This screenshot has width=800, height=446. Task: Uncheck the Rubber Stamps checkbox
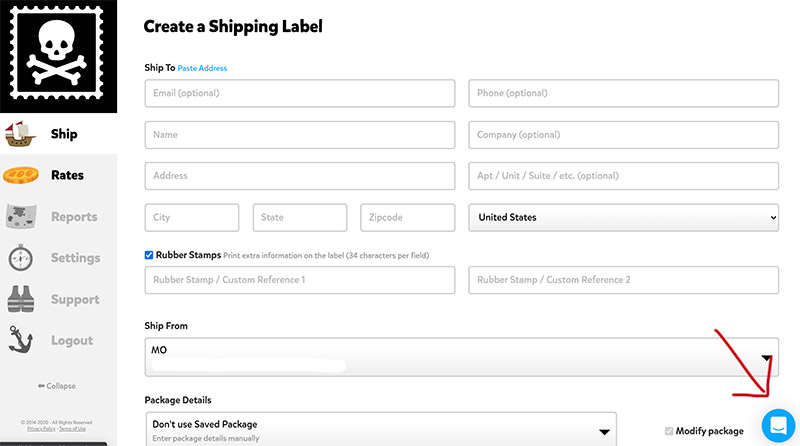click(149, 255)
